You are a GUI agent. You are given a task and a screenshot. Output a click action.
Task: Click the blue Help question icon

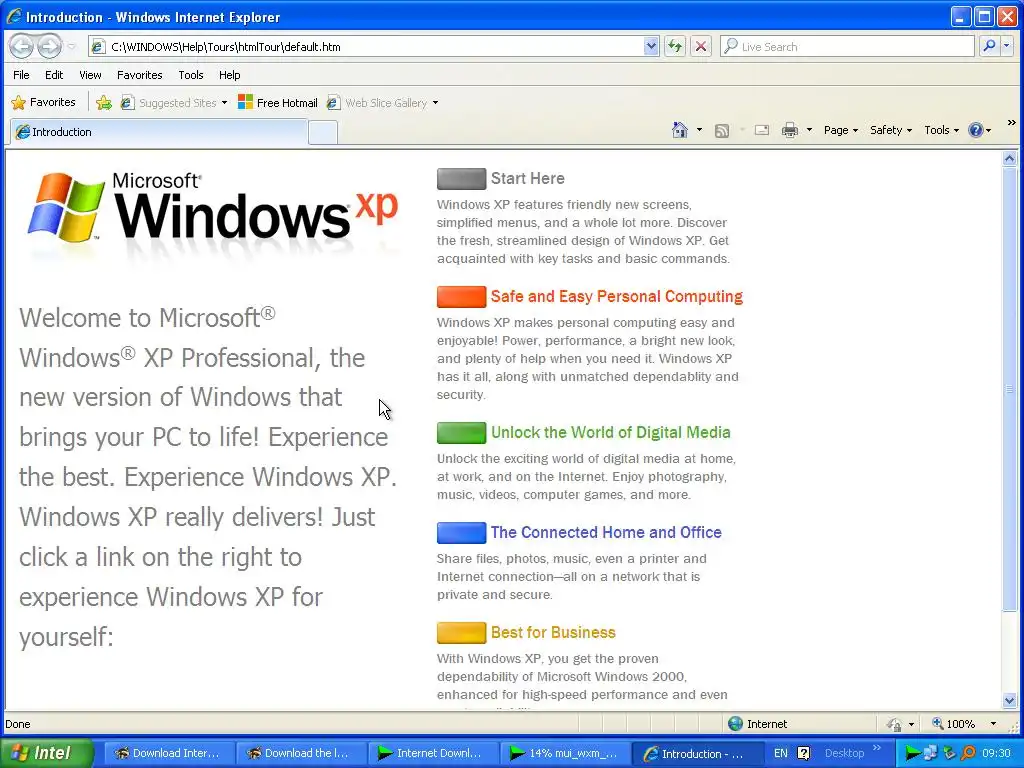tap(976, 130)
